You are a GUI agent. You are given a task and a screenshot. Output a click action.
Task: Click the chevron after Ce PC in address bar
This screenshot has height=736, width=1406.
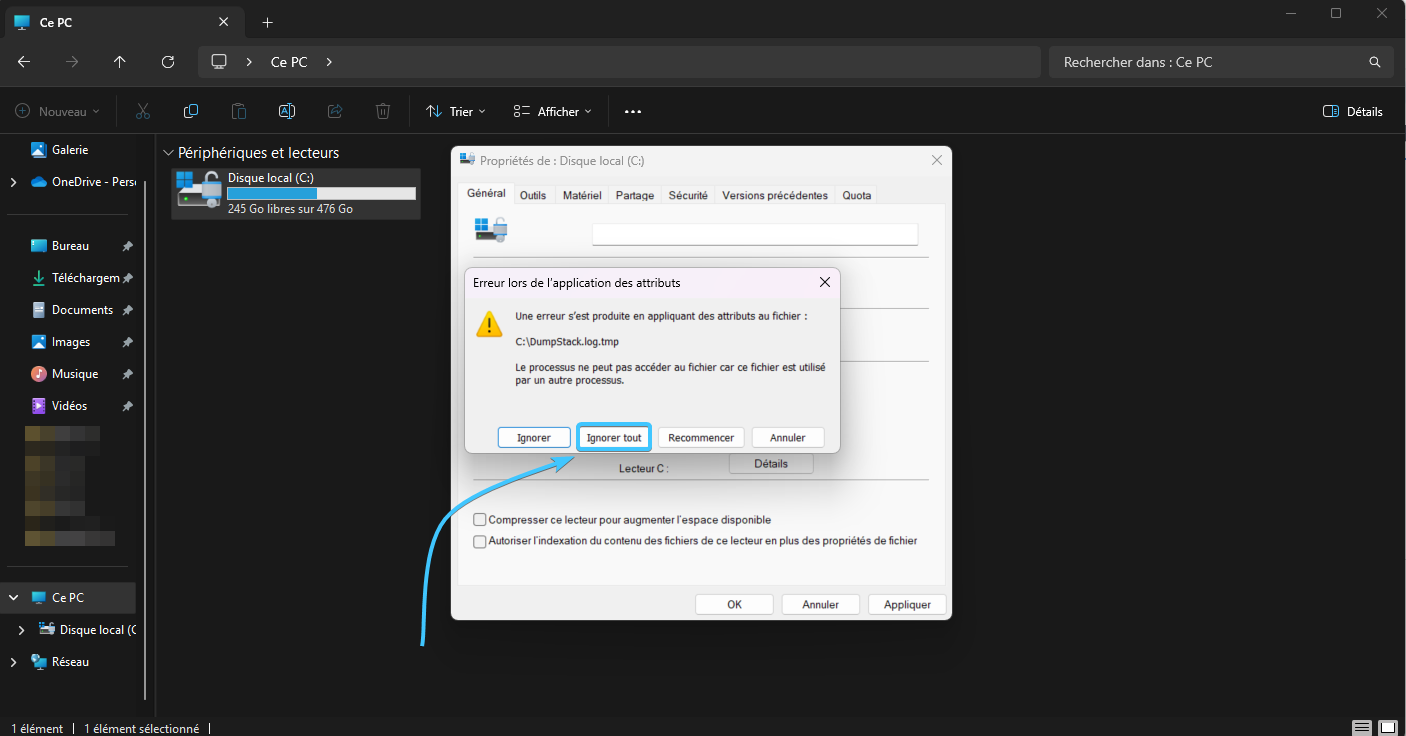[x=329, y=62]
